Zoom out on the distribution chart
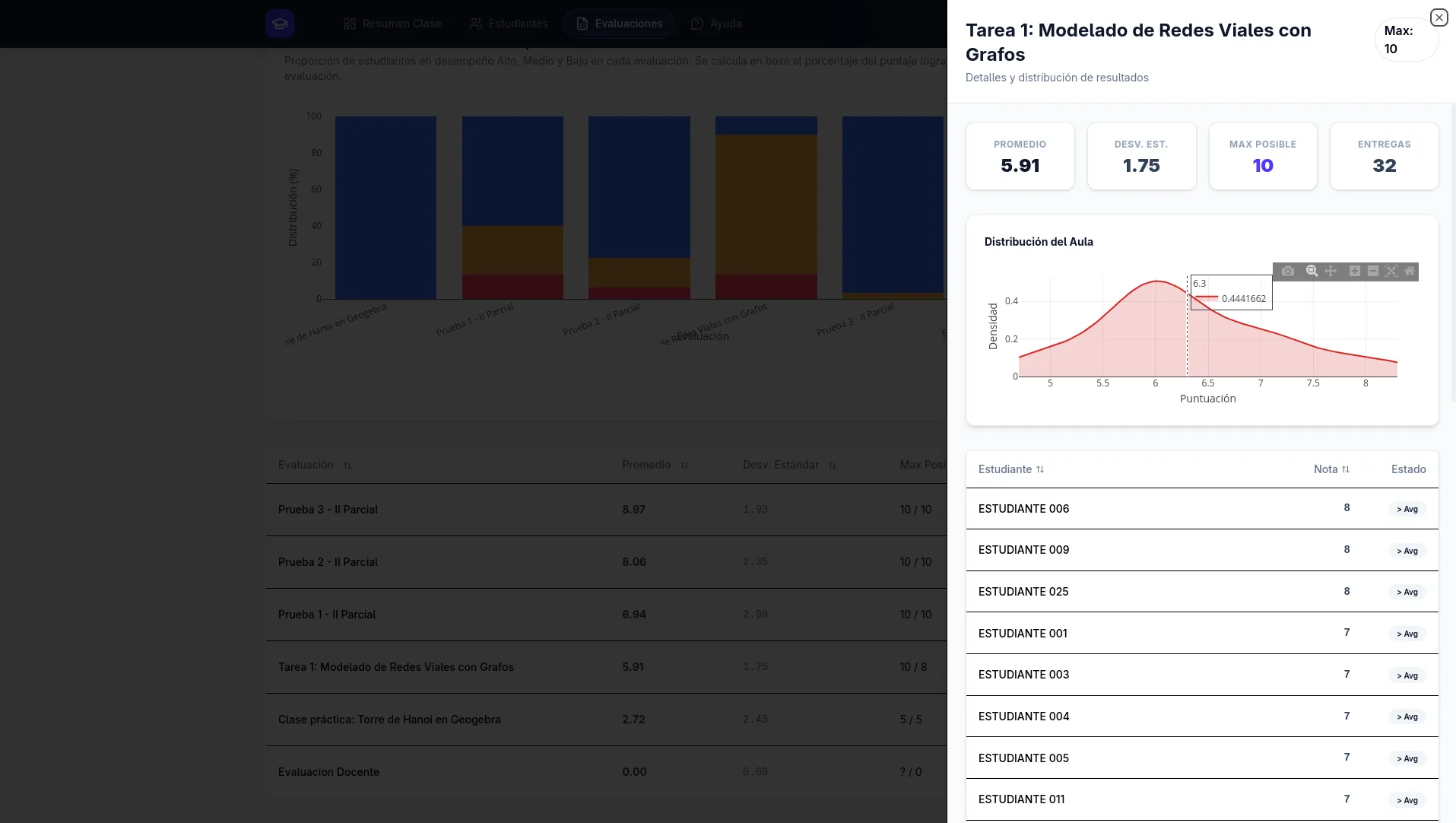Image resolution: width=1456 pixels, height=823 pixels. (x=1373, y=272)
